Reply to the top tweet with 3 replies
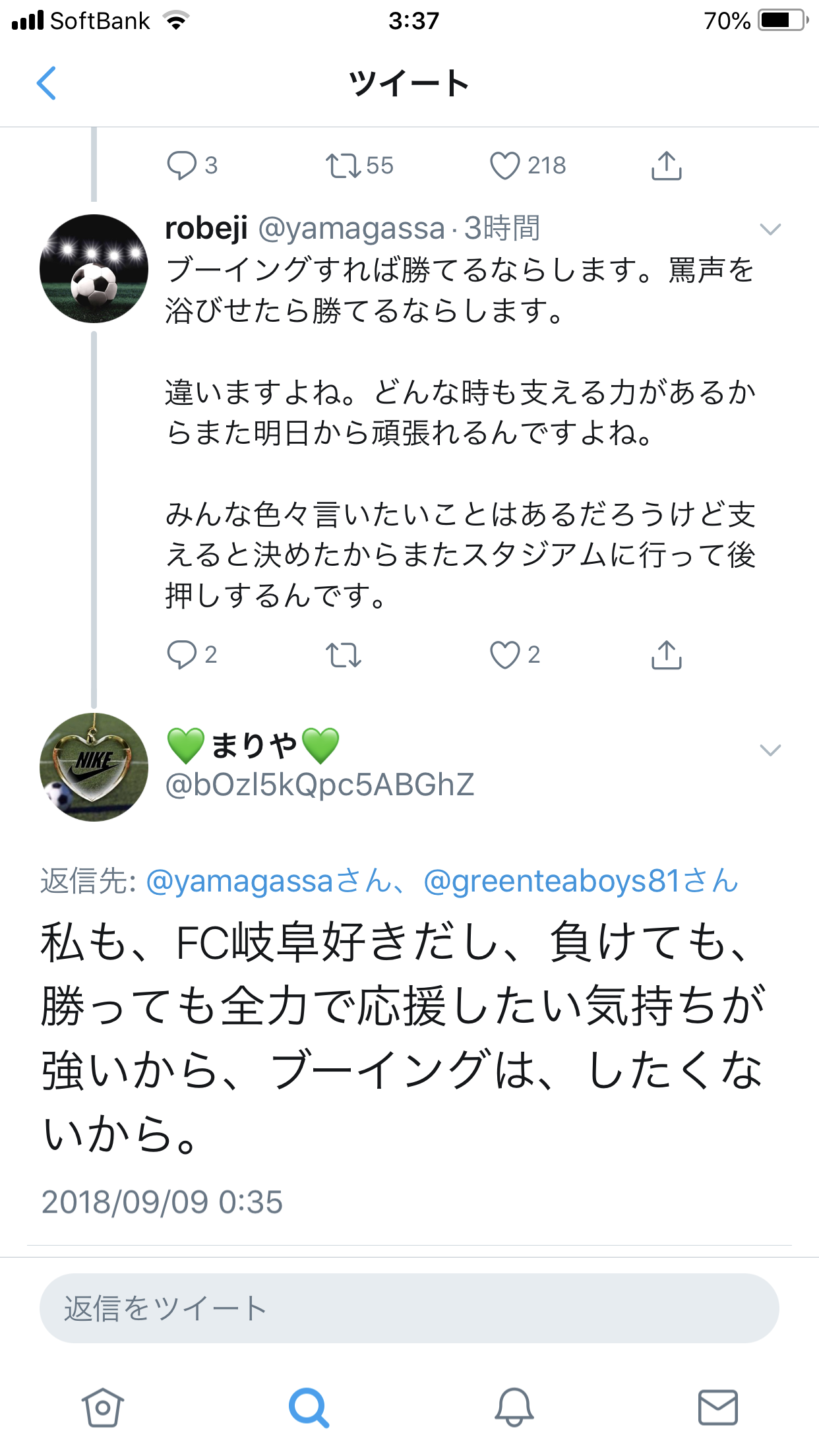Screen dimensions: 819x1456 point(182,166)
